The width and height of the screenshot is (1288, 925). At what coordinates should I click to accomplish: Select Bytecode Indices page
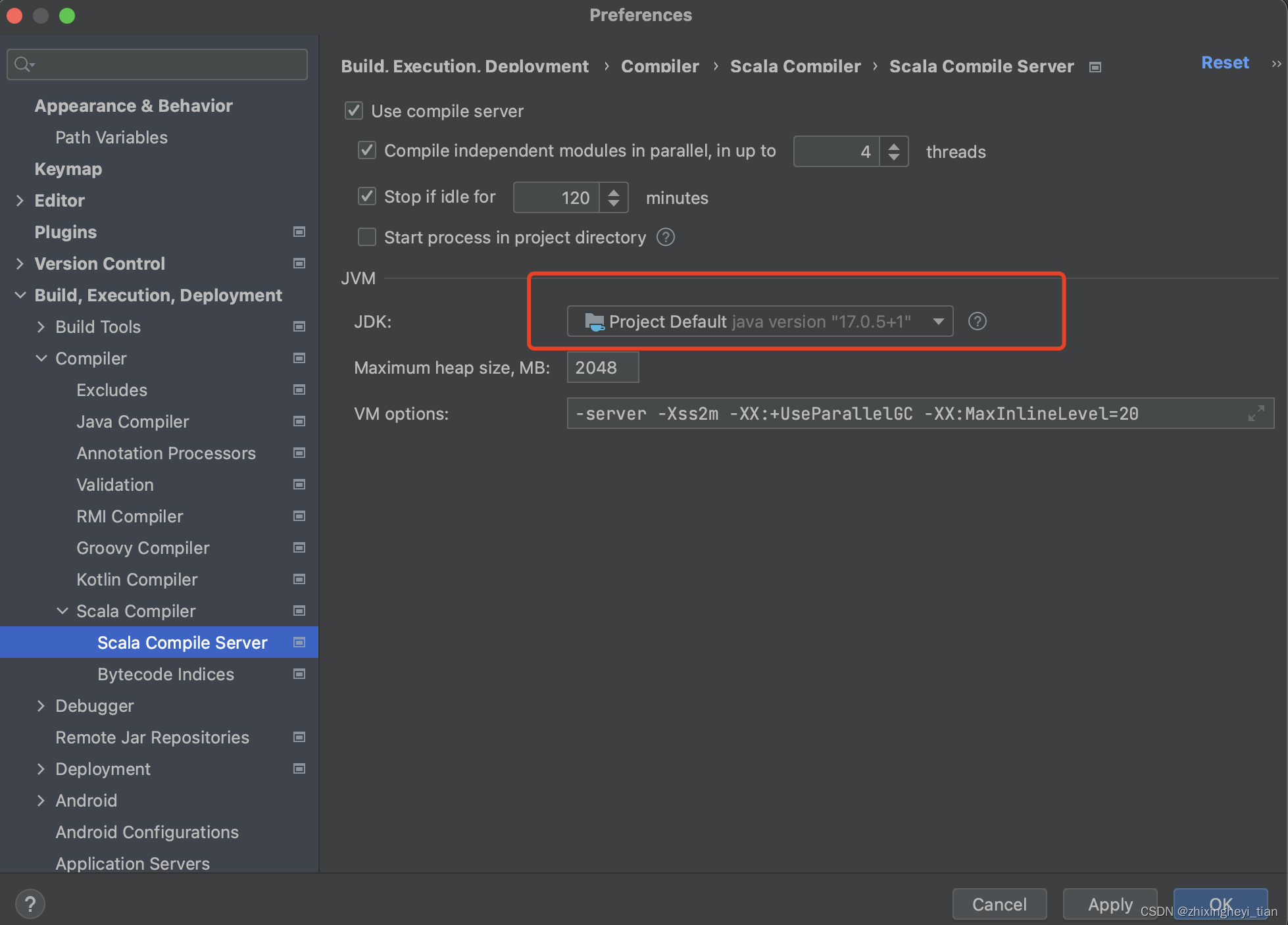pos(166,674)
